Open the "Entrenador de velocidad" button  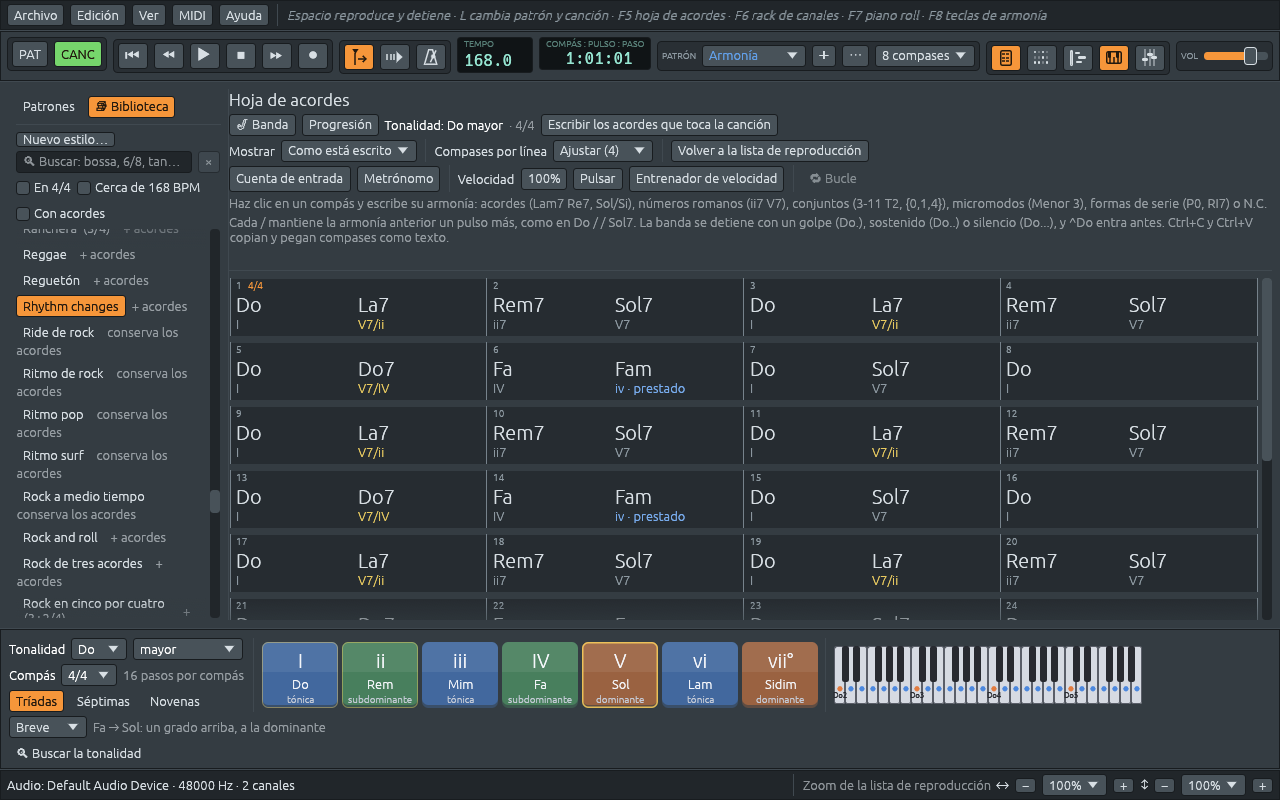(x=707, y=179)
